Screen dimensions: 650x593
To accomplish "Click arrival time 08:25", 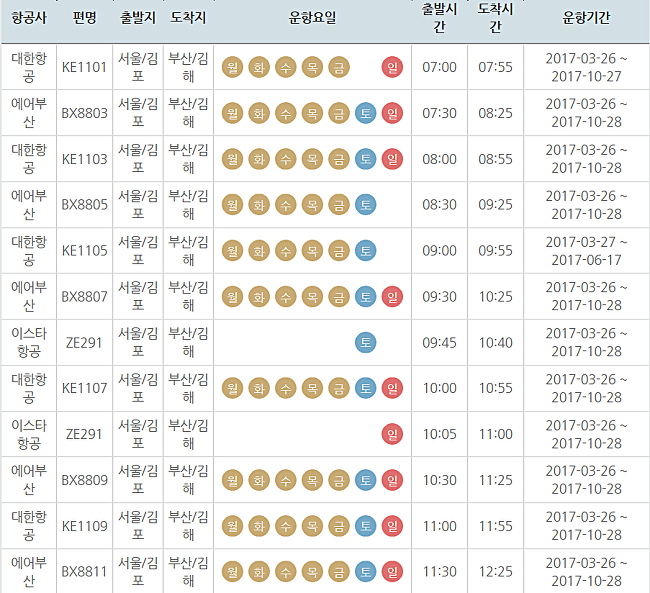I will click(x=495, y=113).
